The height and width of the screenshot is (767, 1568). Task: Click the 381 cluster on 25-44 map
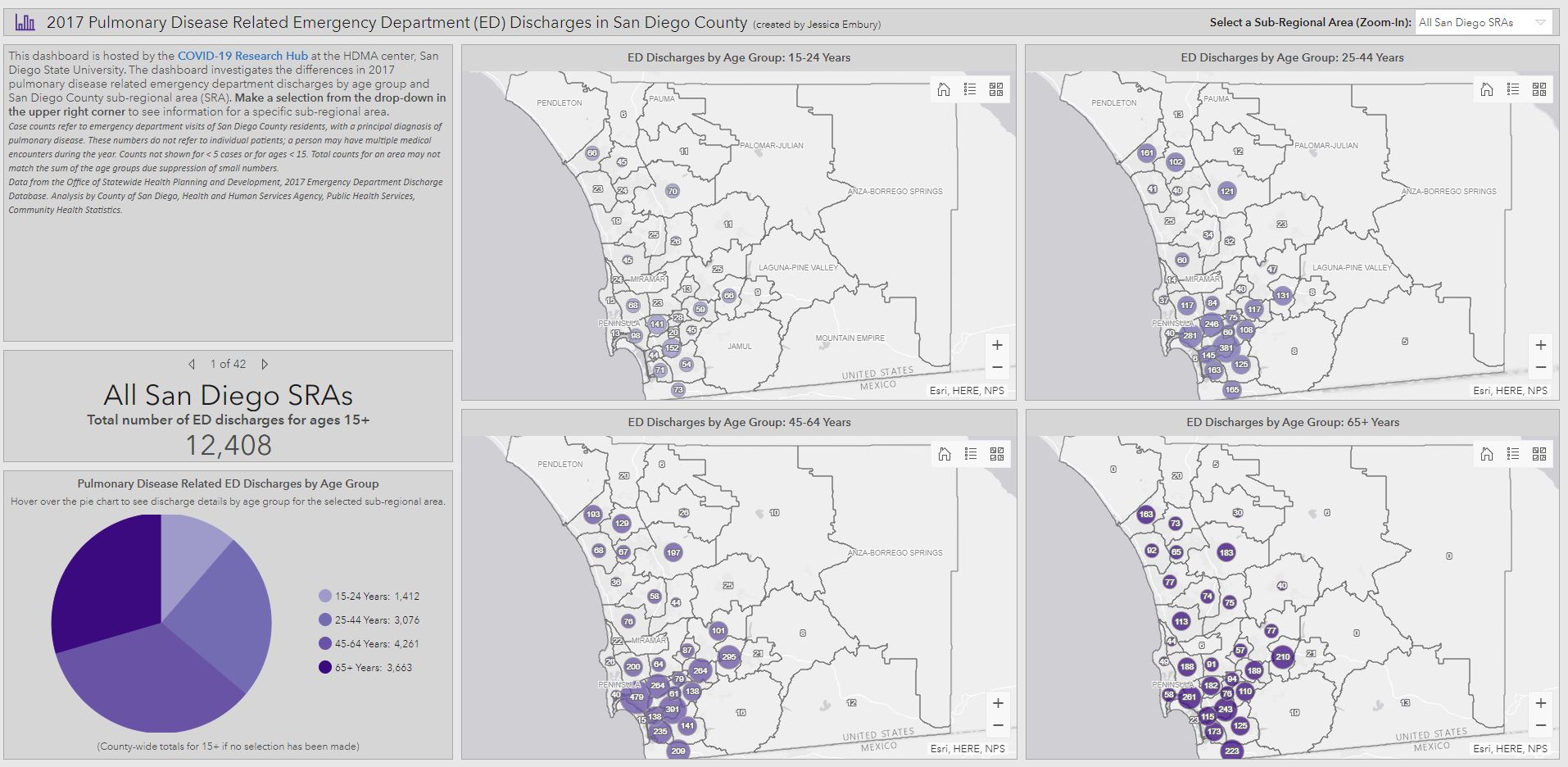1226,348
